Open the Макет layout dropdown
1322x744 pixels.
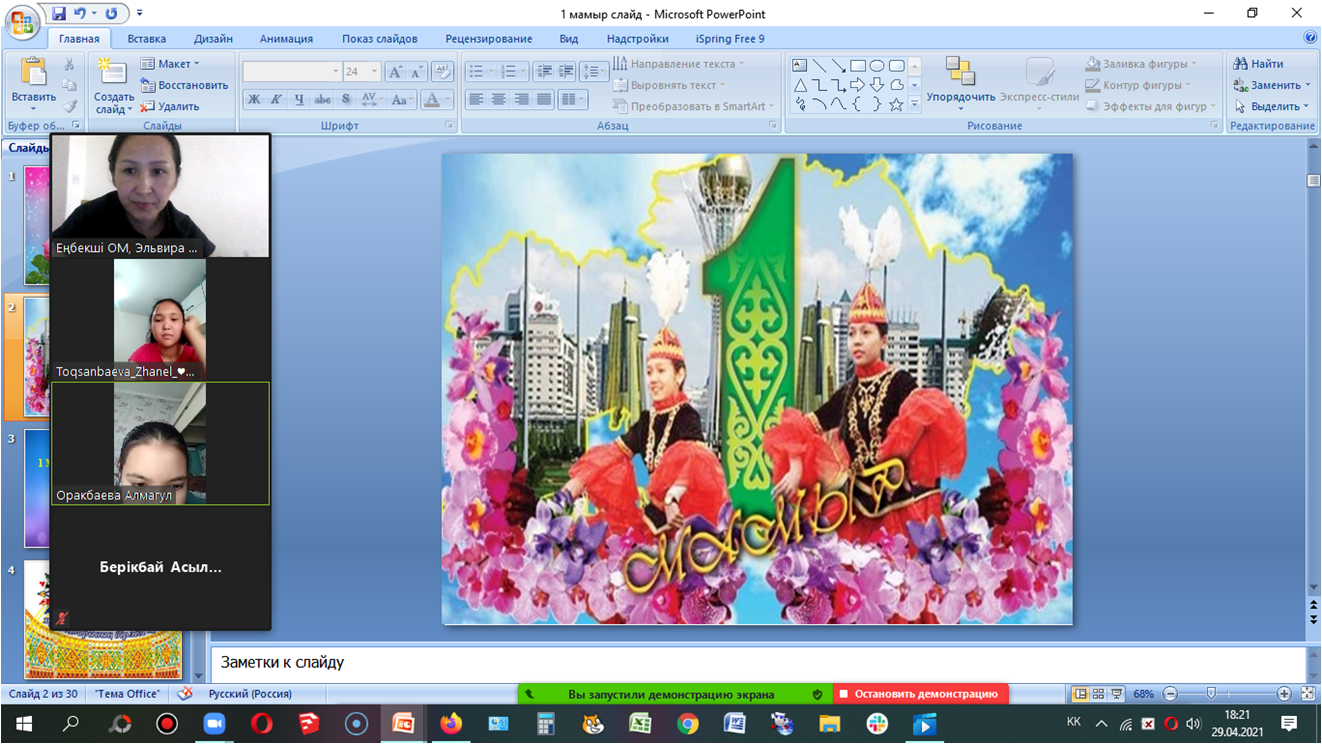coord(172,64)
